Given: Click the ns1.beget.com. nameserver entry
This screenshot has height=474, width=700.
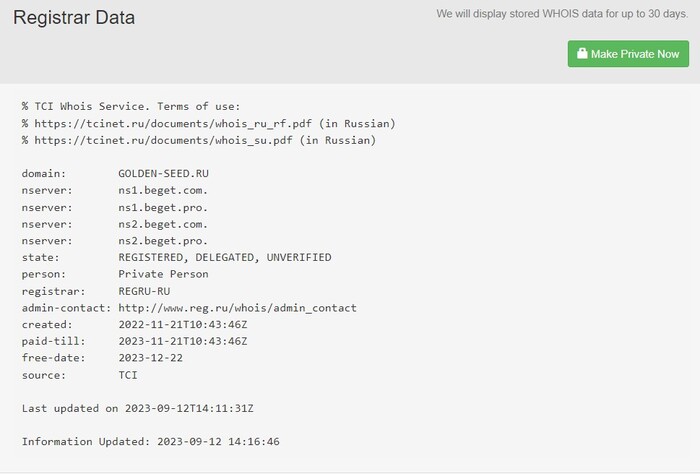Looking at the screenshot, I should pyautogui.click(x=163, y=190).
